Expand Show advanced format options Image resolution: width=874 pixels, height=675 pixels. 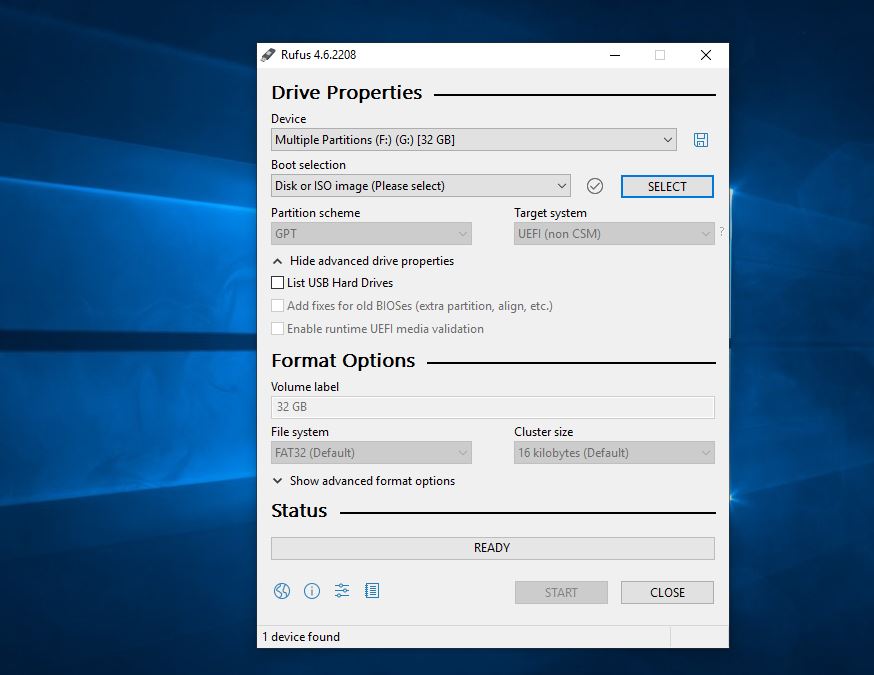(x=364, y=481)
